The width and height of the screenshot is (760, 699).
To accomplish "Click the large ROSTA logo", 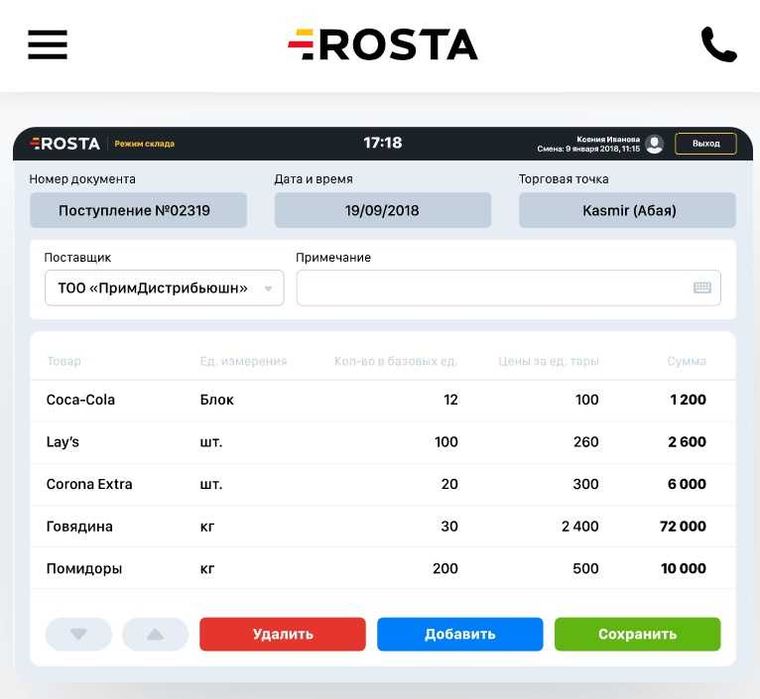I will tap(383, 45).
